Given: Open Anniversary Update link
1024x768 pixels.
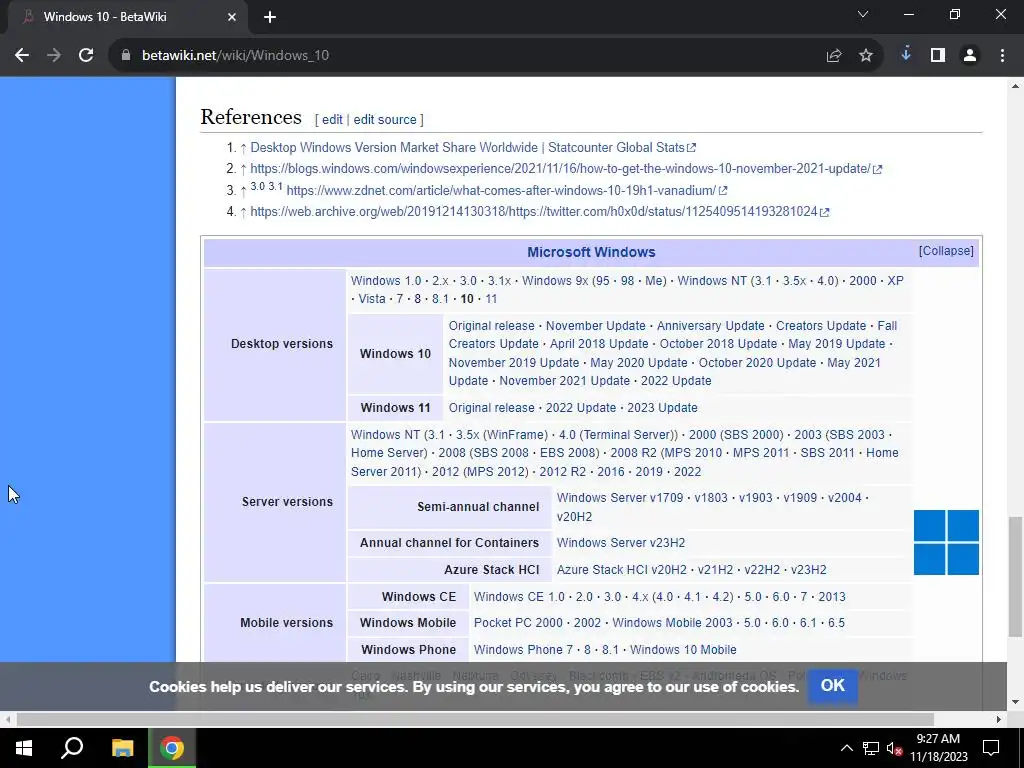Looking at the screenshot, I should [711, 326].
